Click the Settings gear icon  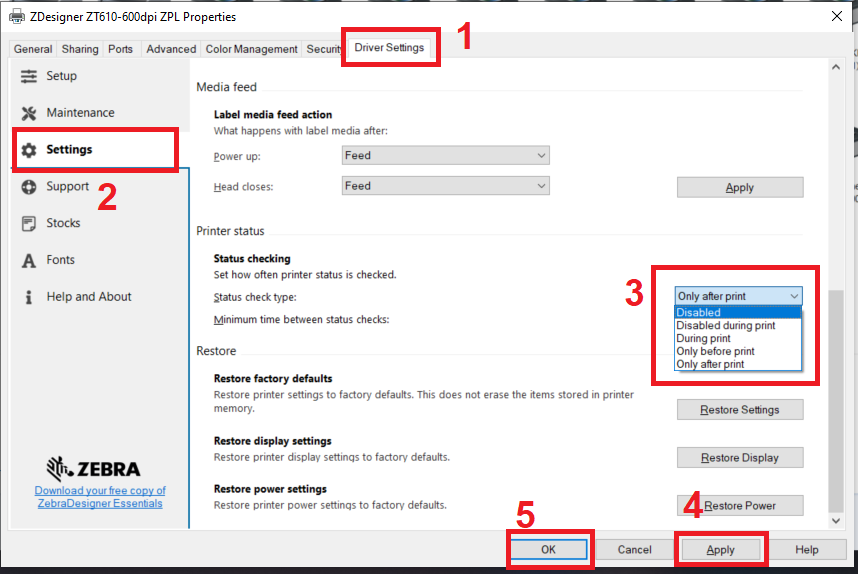pyautogui.click(x=29, y=150)
